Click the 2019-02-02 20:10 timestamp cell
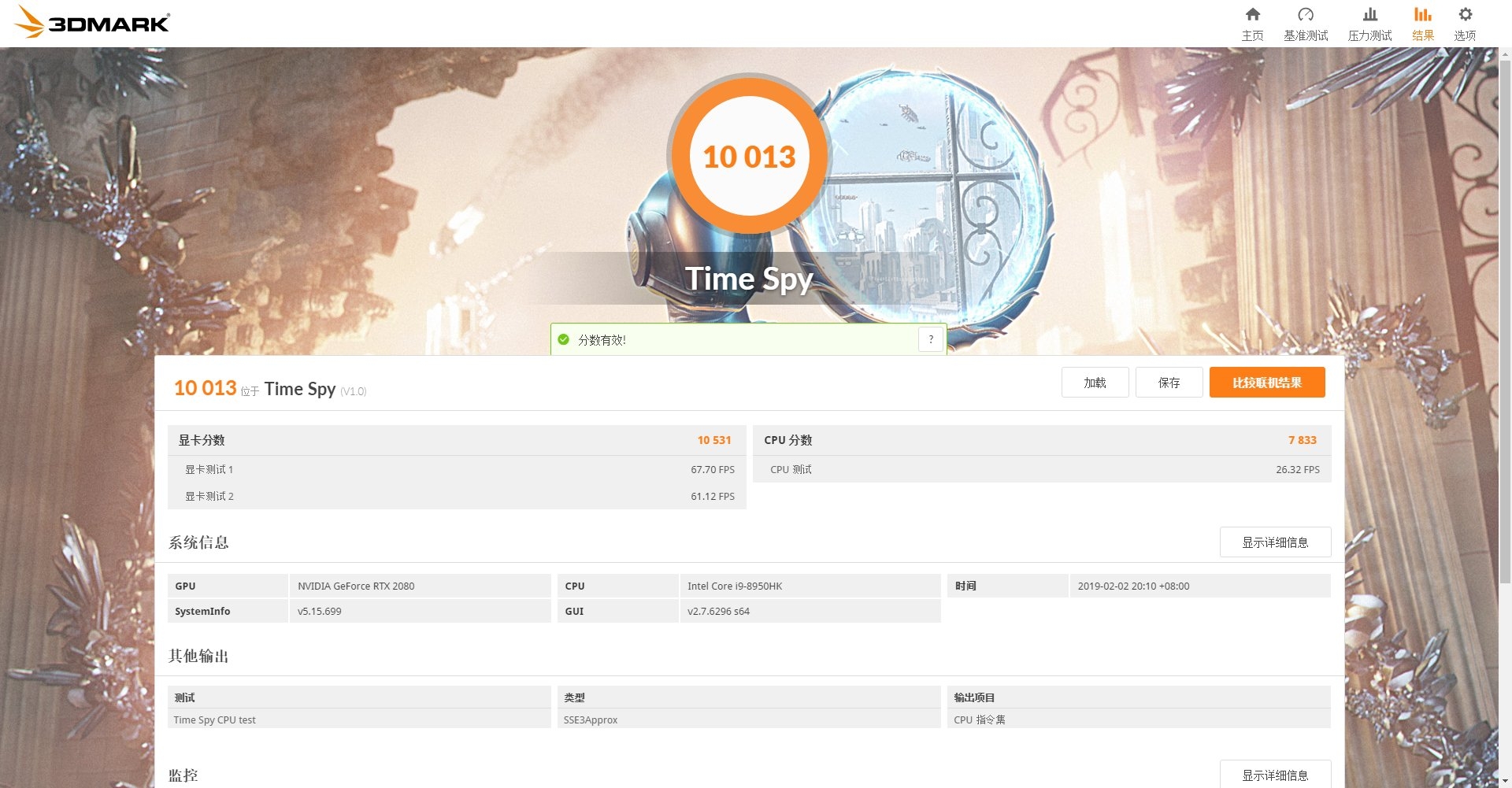Viewport: 1512px width, 788px height. tap(1200, 586)
